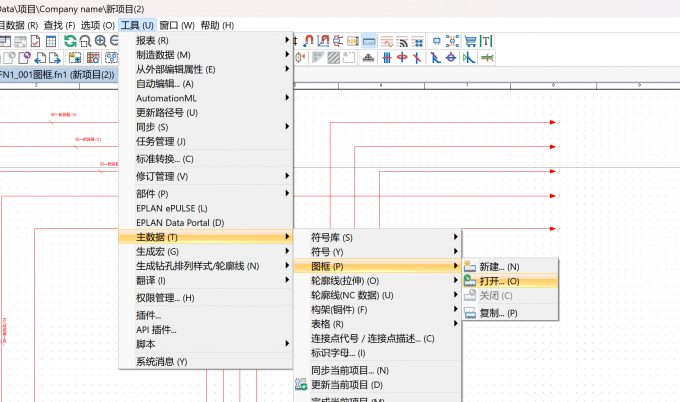Click the small blue chip component icon

point(437,41)
